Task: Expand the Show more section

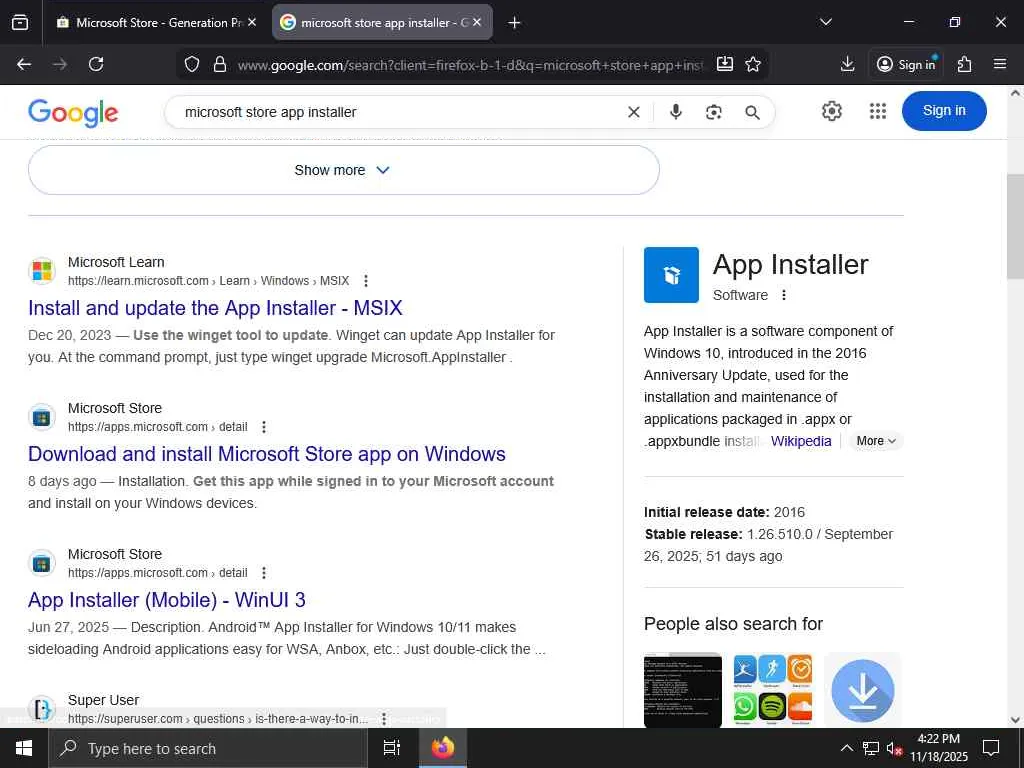Action: click(x=344, y=170)
